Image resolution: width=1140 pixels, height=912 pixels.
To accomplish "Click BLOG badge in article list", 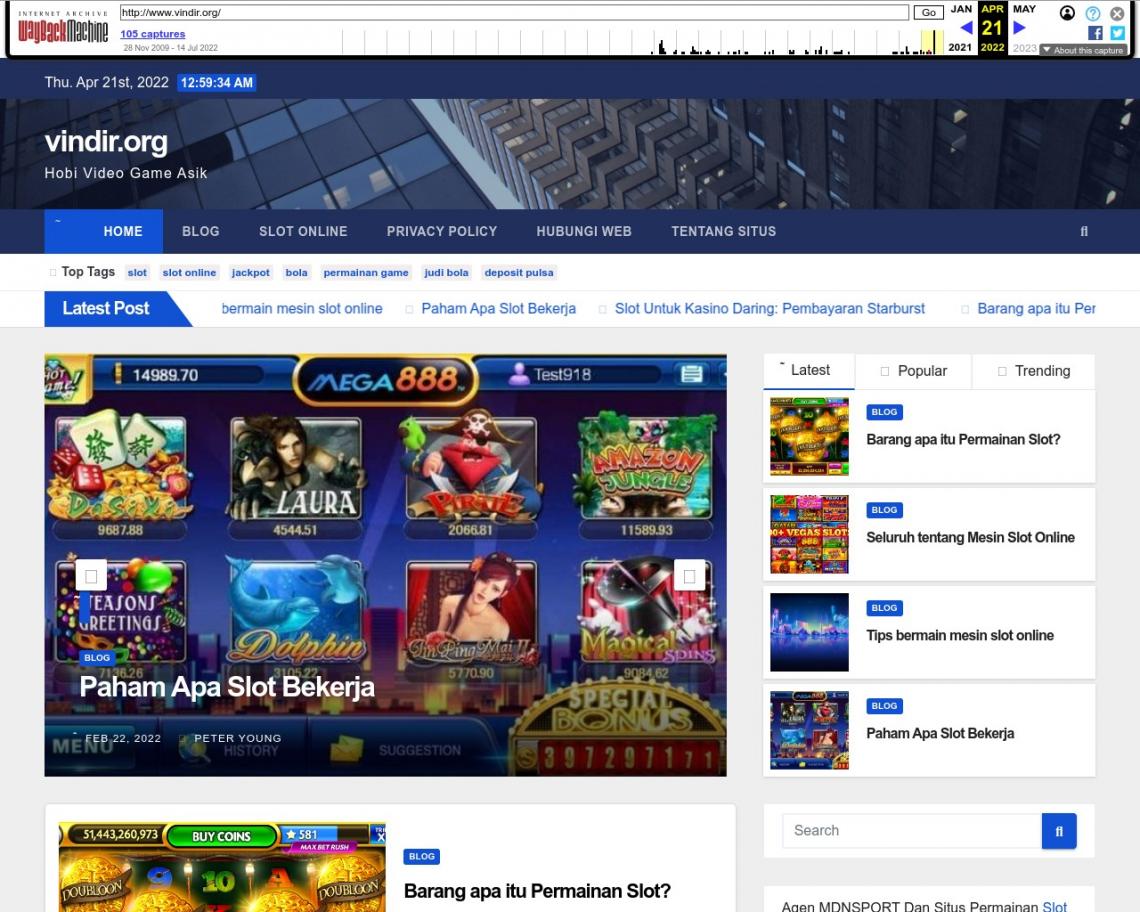I will (x=422, y=857).
